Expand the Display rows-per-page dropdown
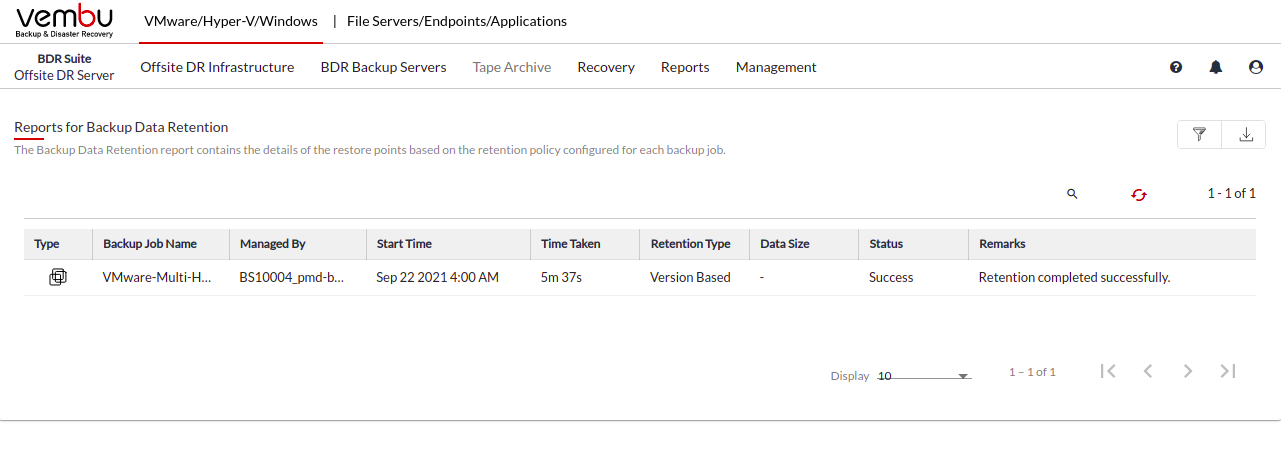The image size is (1281, 466). pyautogui.click(x=924, y=376)
